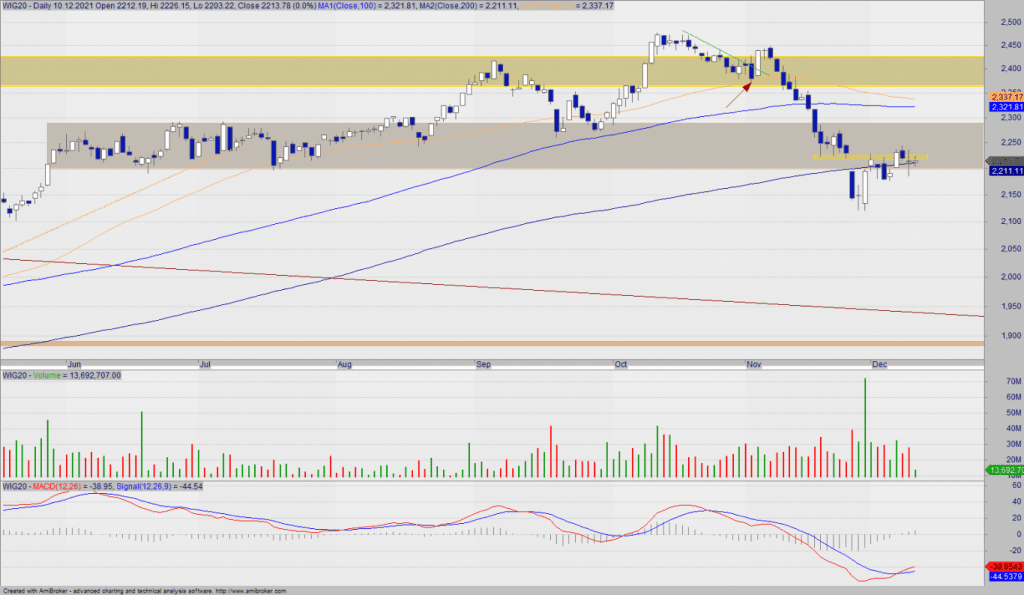The width and height of the screenshot is (1024, 595).
Task: Click the blue Signal value tag -44.5379
Action: (x=1005, y=577)
